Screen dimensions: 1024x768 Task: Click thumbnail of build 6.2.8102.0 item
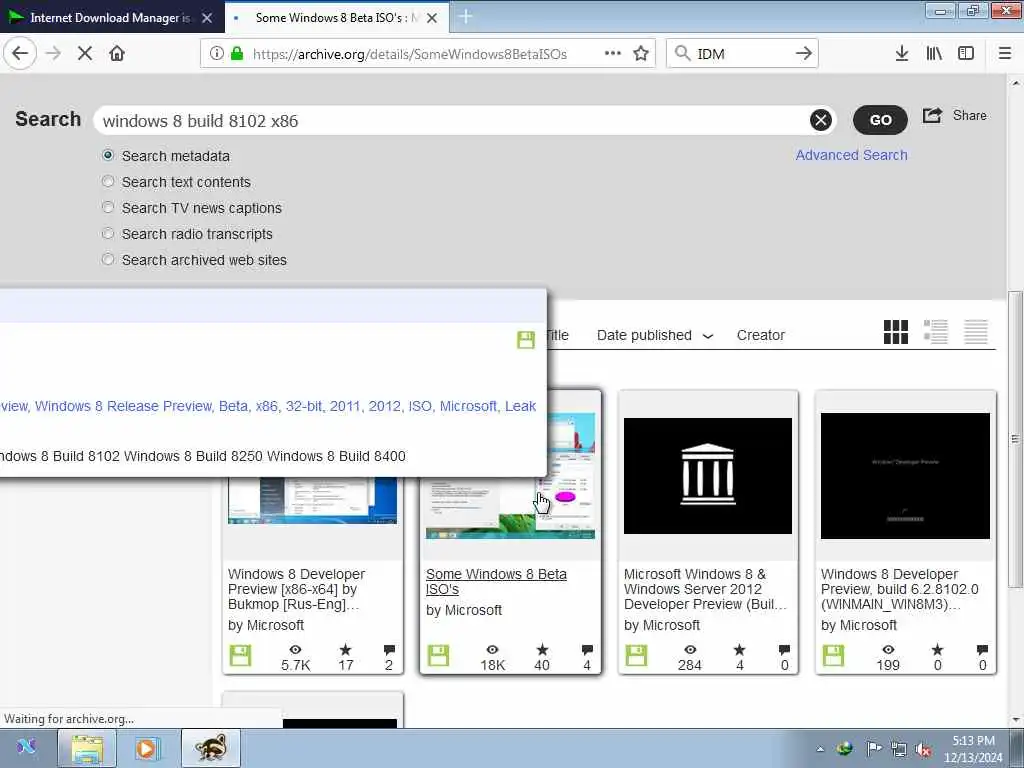tap(905, 476)
